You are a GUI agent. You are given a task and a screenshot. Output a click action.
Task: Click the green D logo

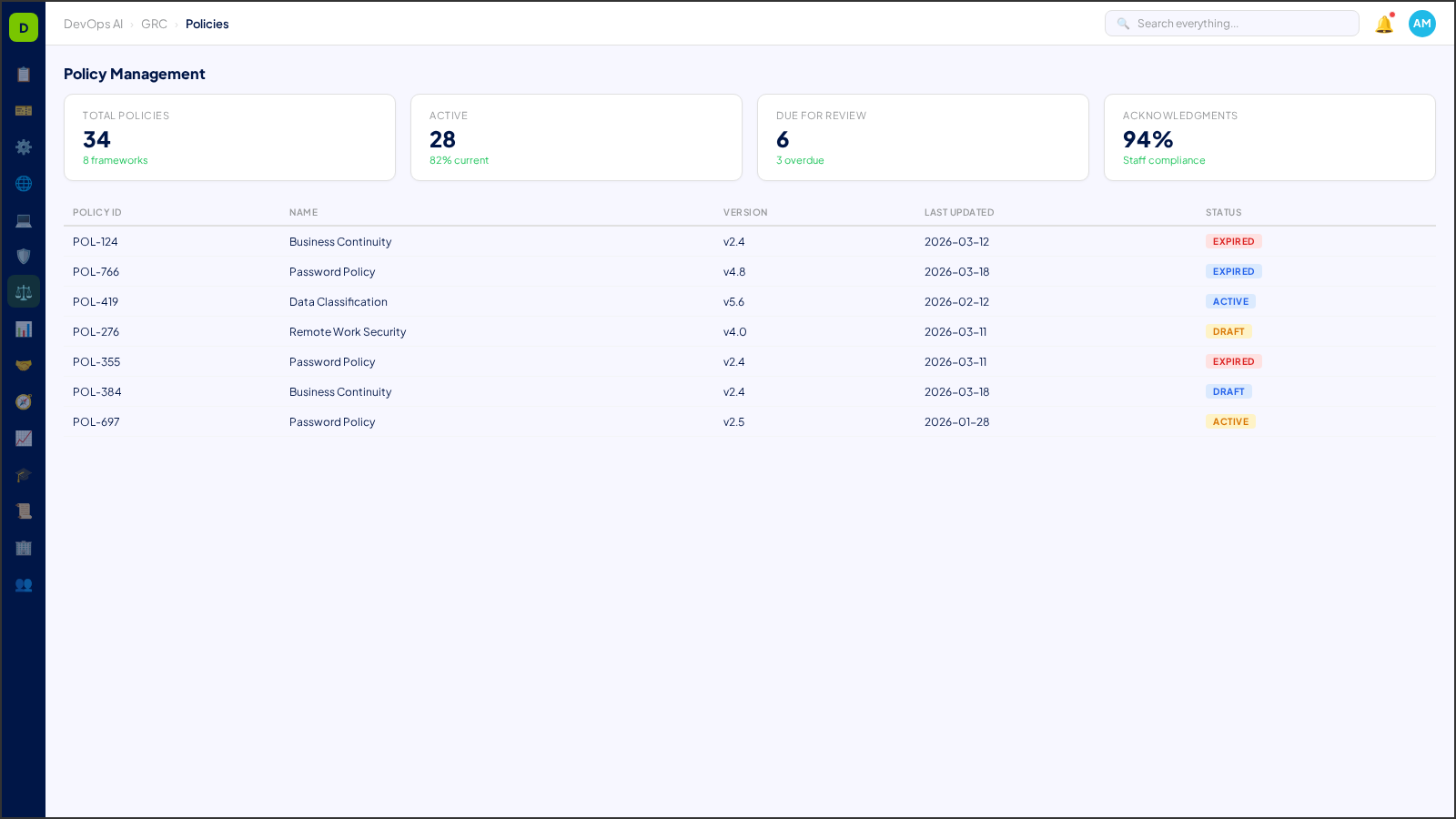pos(23,26)
